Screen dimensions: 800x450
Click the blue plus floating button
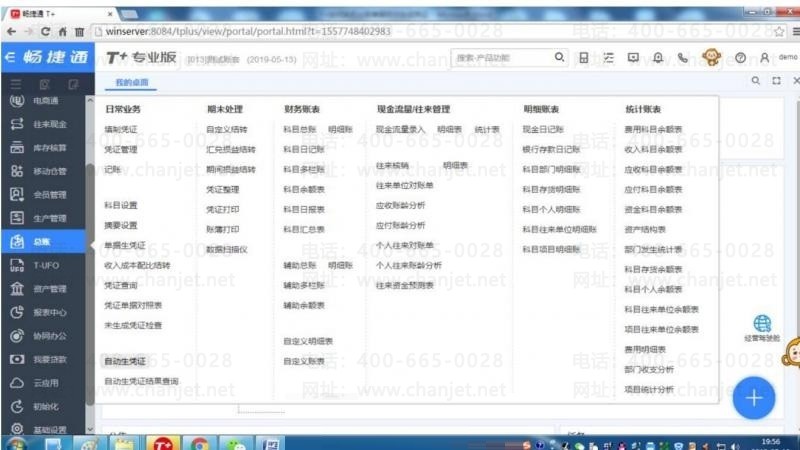coord(754,398)
